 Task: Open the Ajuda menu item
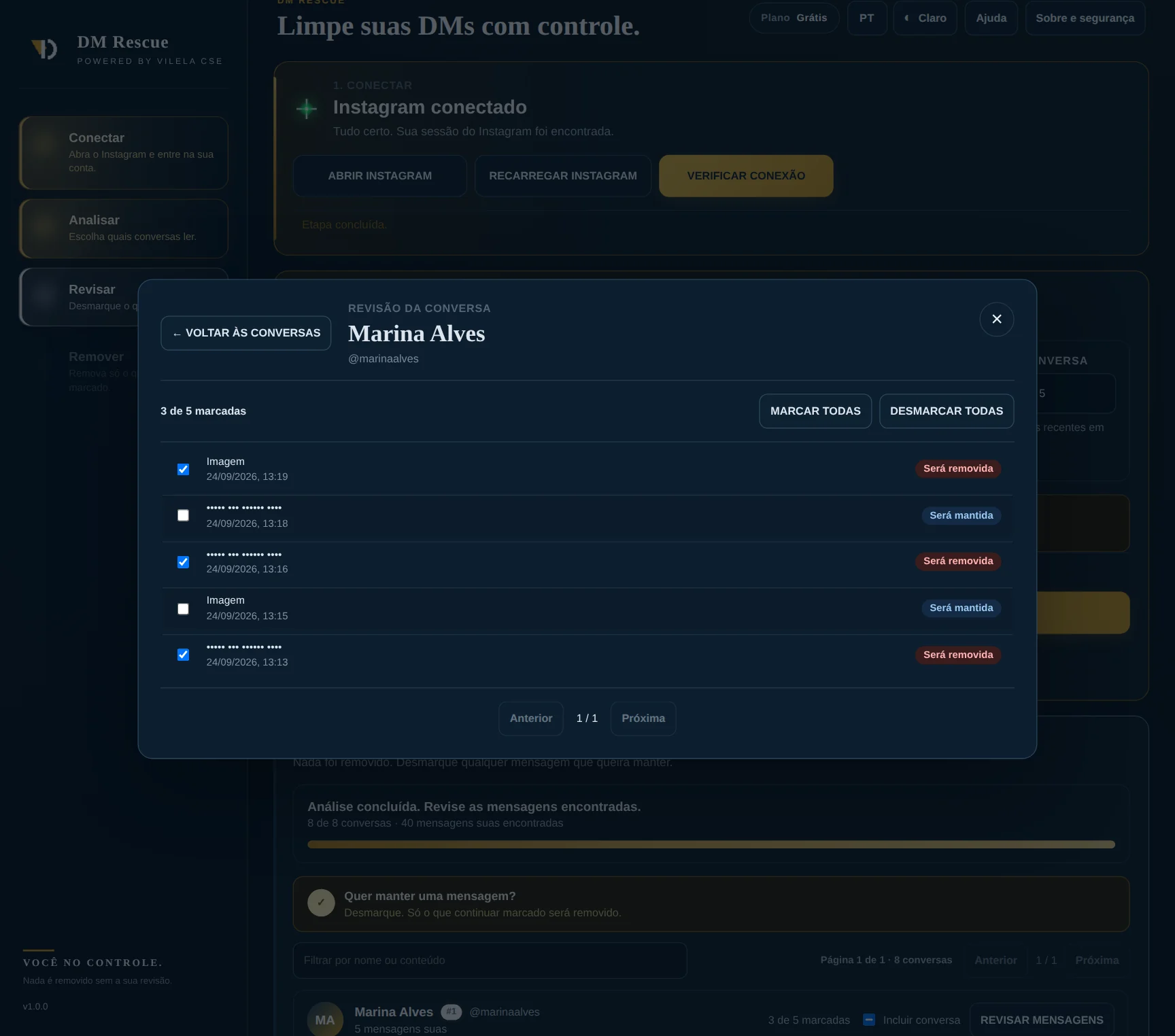[x=991, y=18]
